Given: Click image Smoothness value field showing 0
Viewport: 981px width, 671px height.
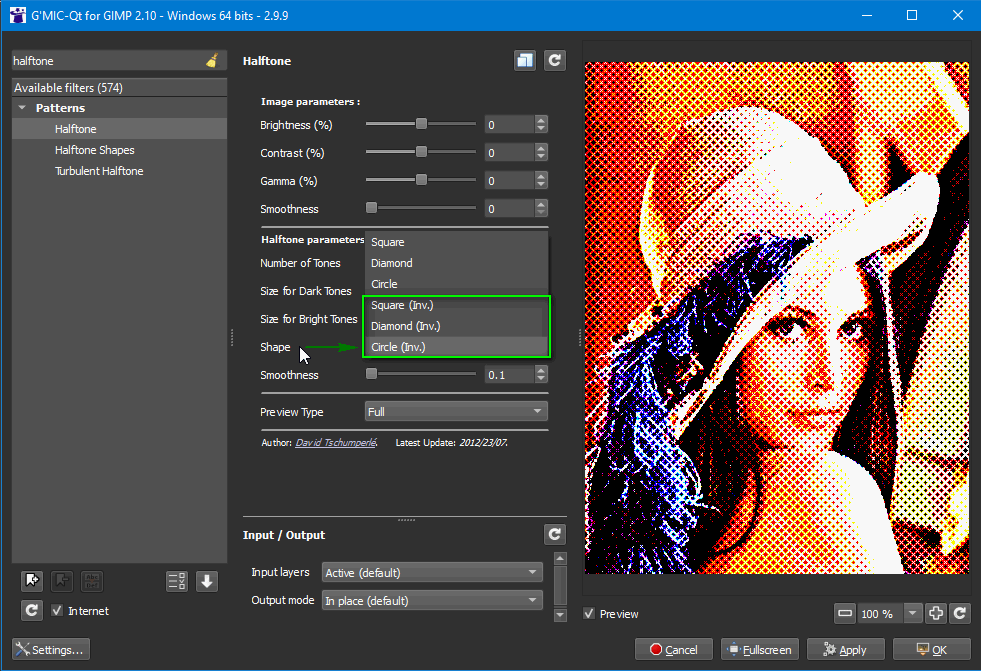Looking at the screenshot, I should (x=509, y=209).
